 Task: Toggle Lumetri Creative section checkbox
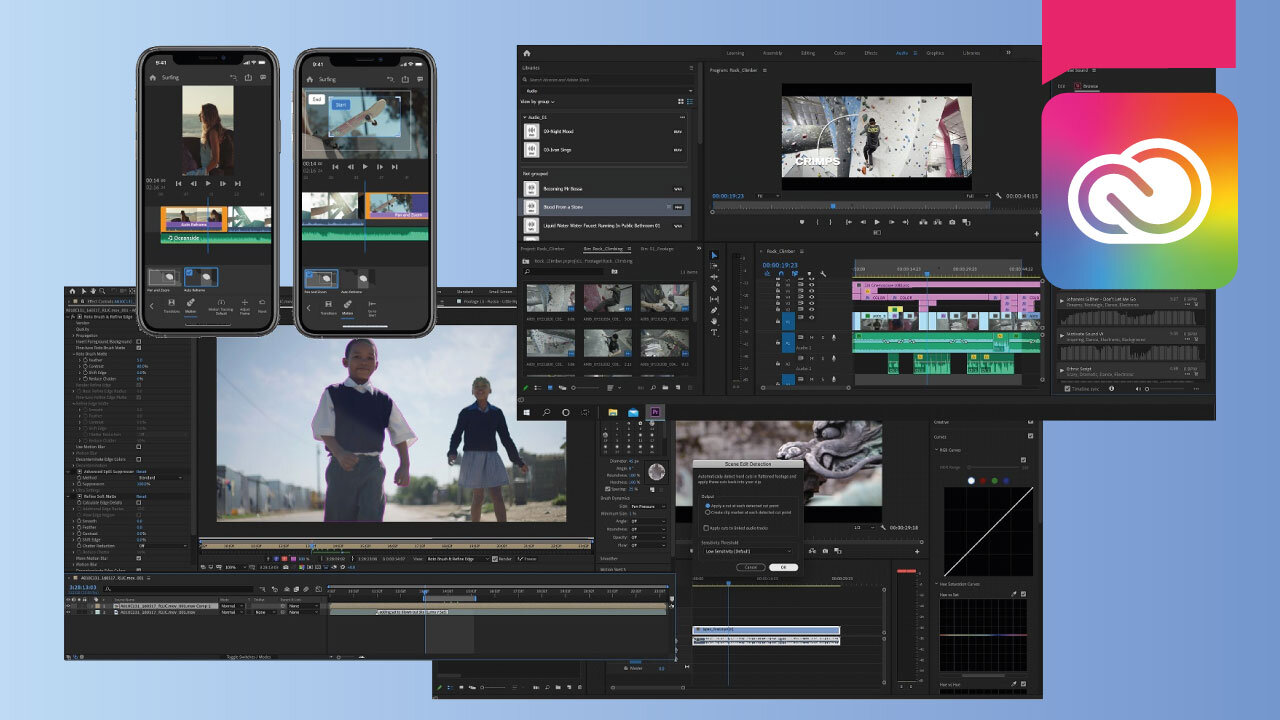point(1030,421)
